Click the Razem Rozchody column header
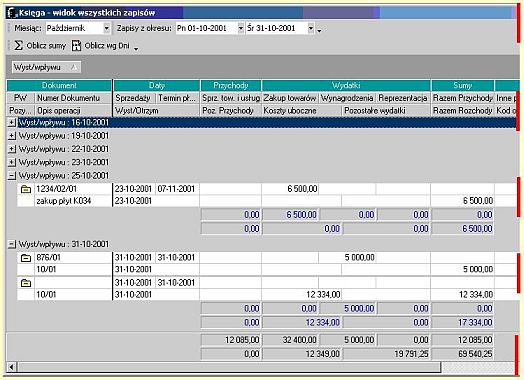Image resolution: width=524 pixels, height=380 pixels. click(463, 111)
